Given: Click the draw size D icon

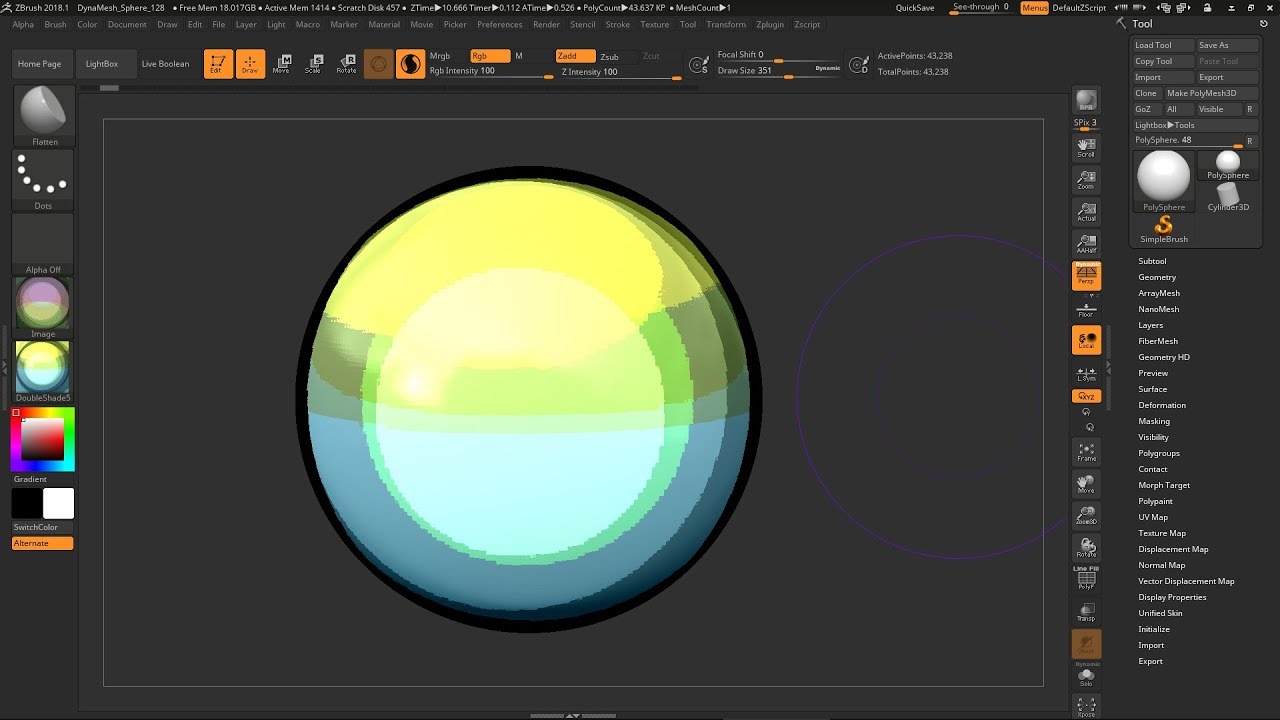Looking at the screenshot, I should point(858,64).
